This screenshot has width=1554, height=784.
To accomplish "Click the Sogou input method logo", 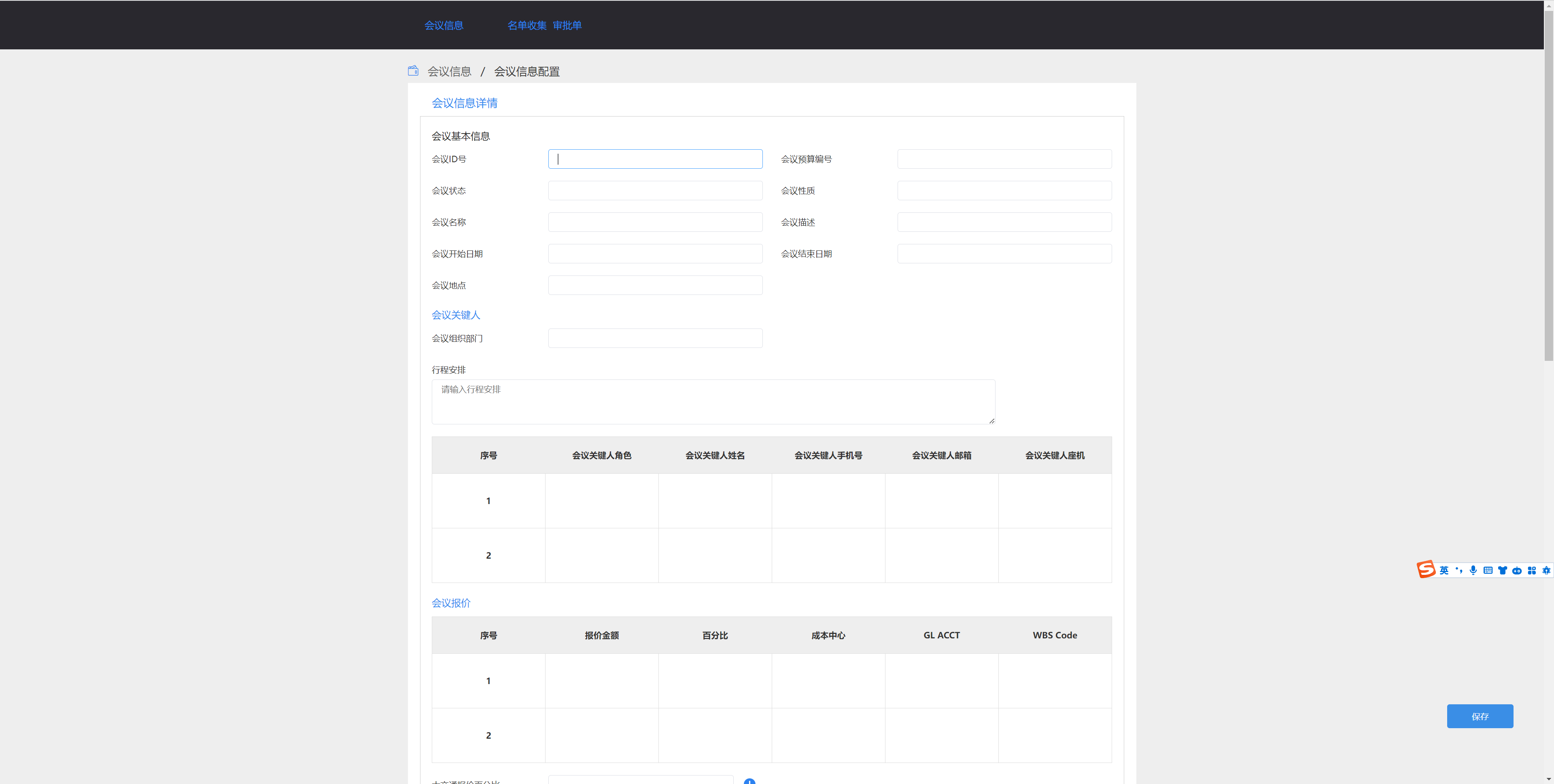I will tap(1425, 569).
